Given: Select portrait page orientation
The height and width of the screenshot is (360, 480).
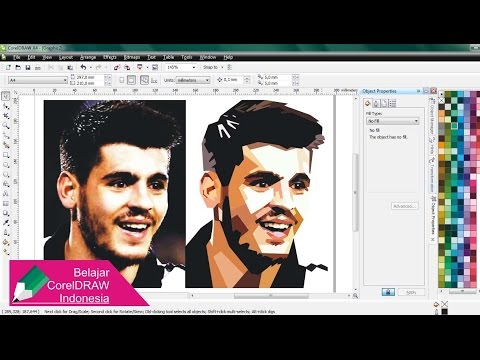Looking at the screenshot, I should (122, 80).
